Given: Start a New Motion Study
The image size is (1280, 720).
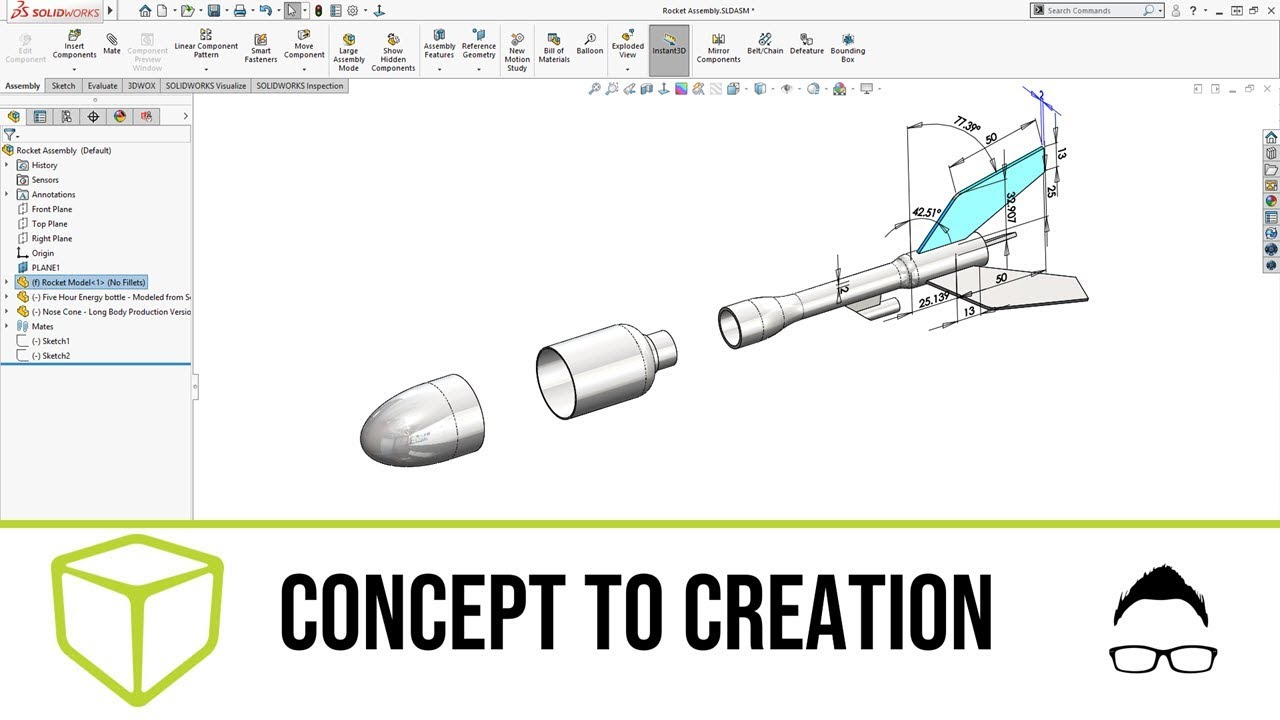Looking at the screenshot, I should (x=517, y=52).
